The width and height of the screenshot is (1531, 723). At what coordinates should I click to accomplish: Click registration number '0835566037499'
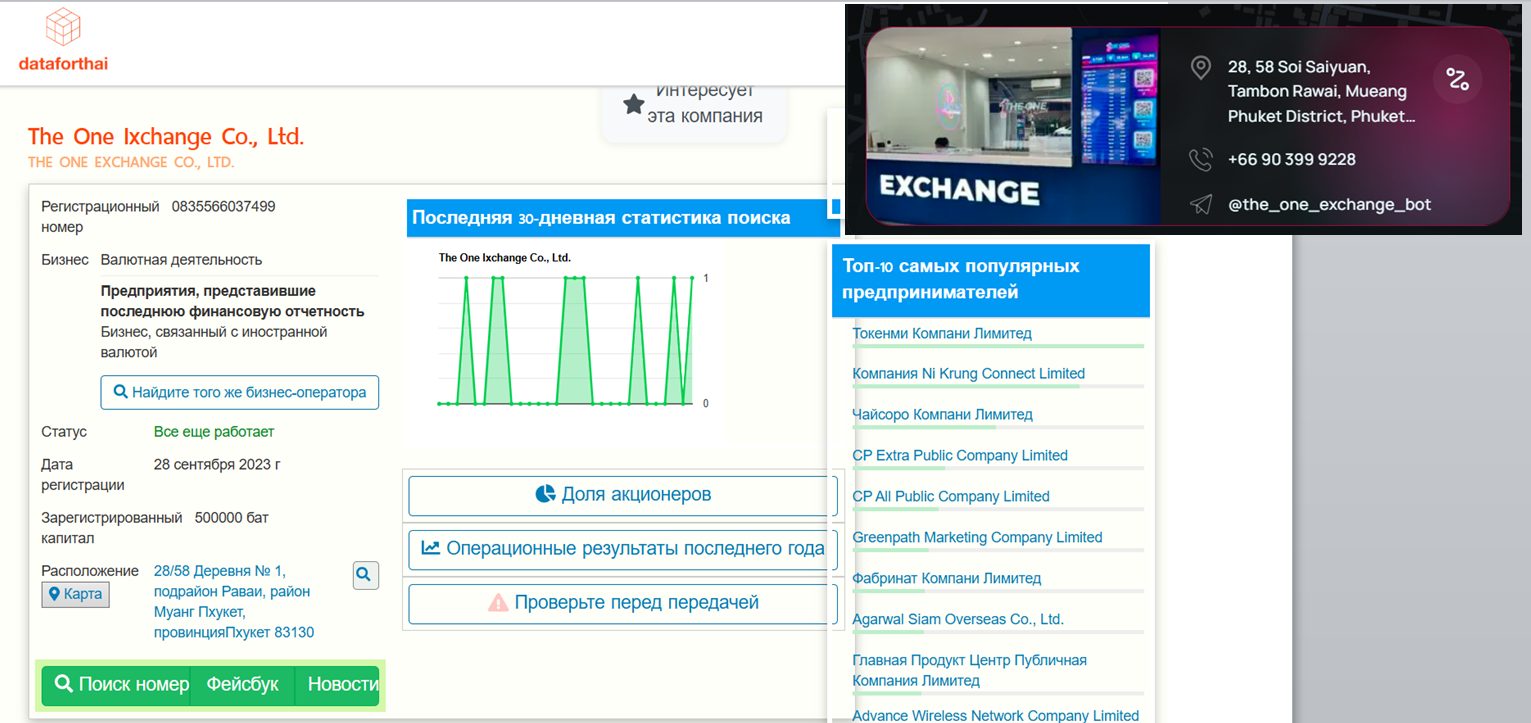coord(224,207)
